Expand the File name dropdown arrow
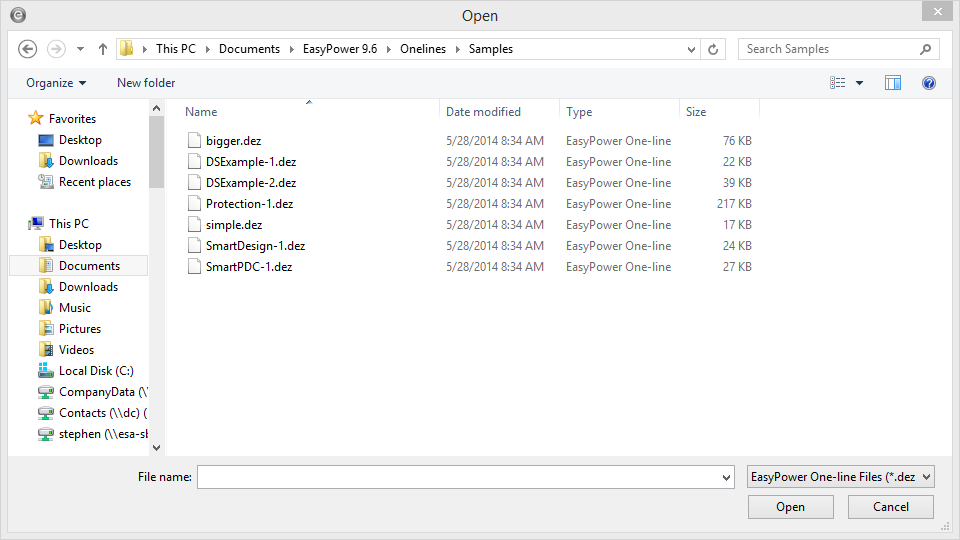 click(726, 477)
